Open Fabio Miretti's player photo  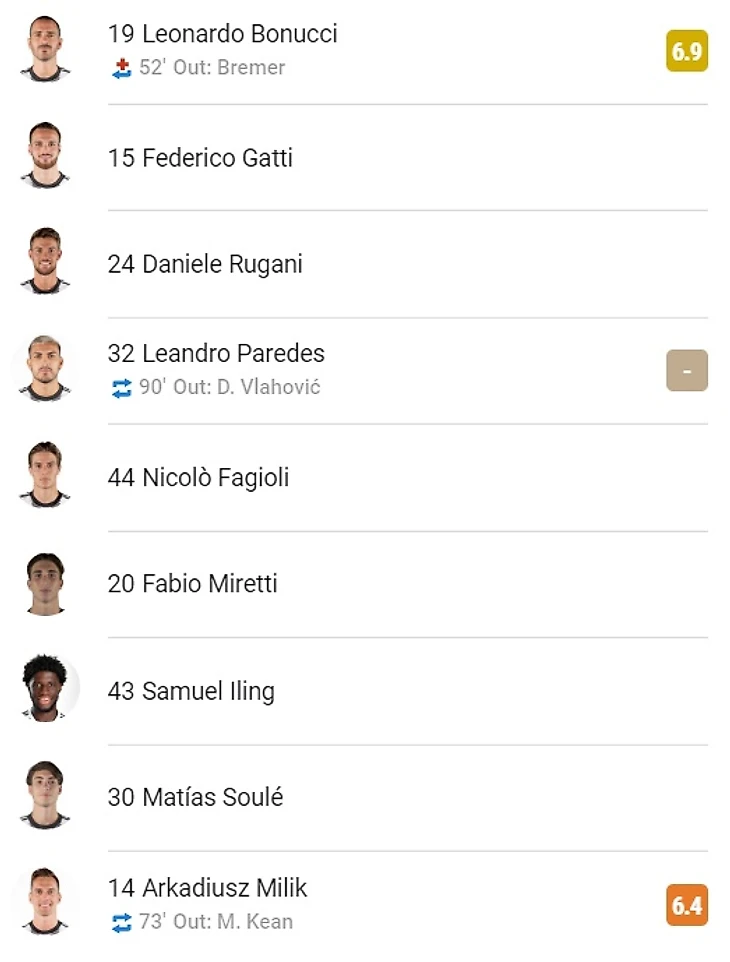click(45, 583)
